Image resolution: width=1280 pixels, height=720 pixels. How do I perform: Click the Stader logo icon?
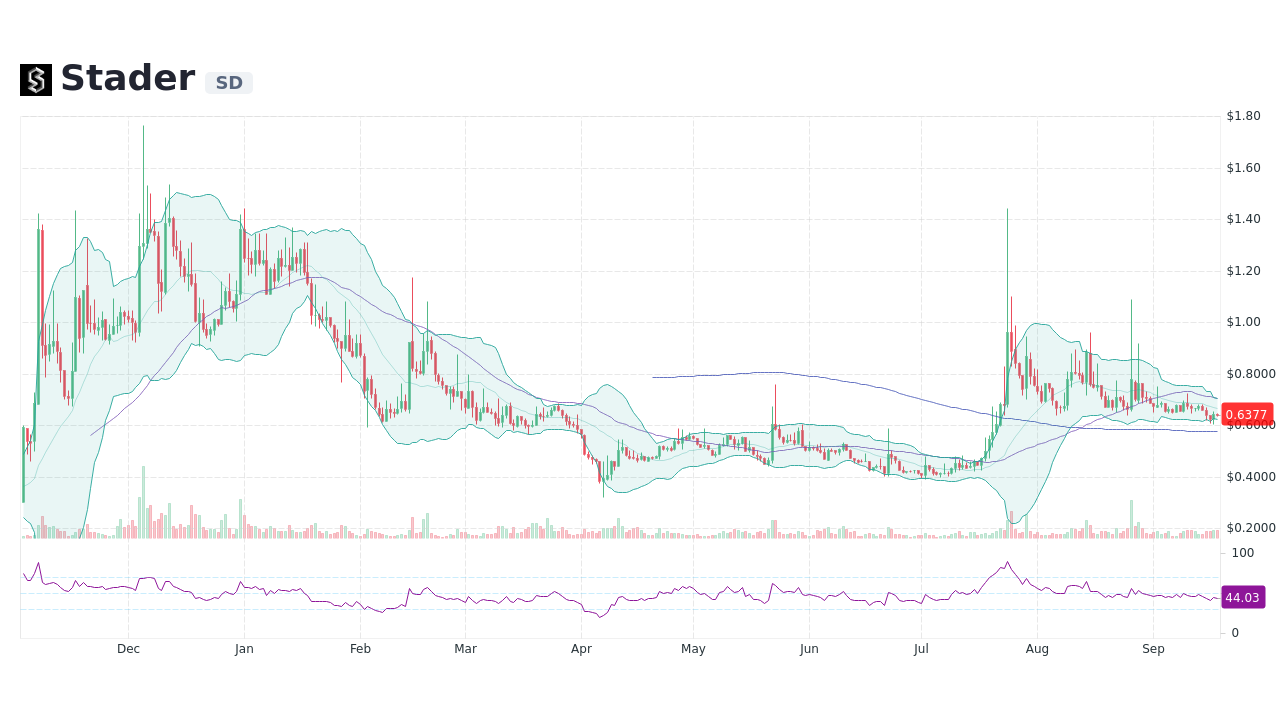[x=35, y=79]
